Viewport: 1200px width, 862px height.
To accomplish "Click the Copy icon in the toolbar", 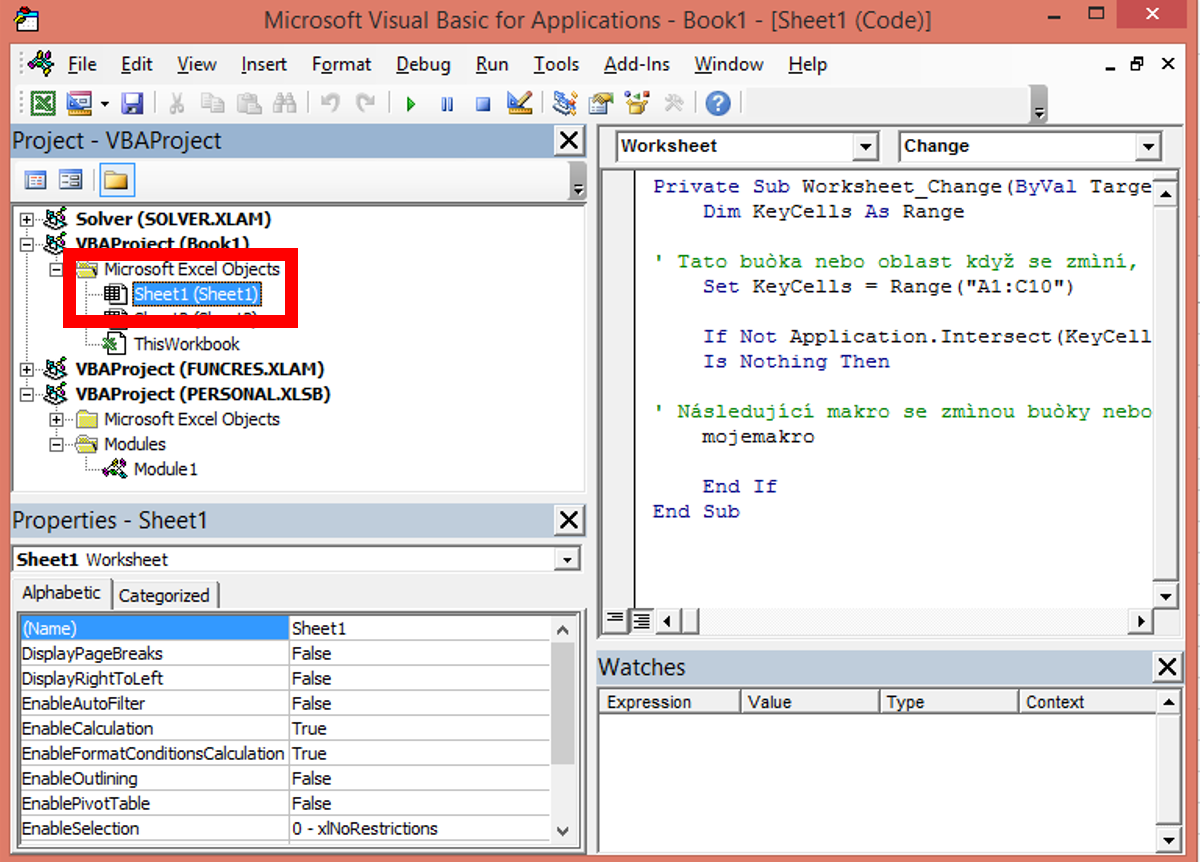I will pyautogui.click(x=212, y=103).
